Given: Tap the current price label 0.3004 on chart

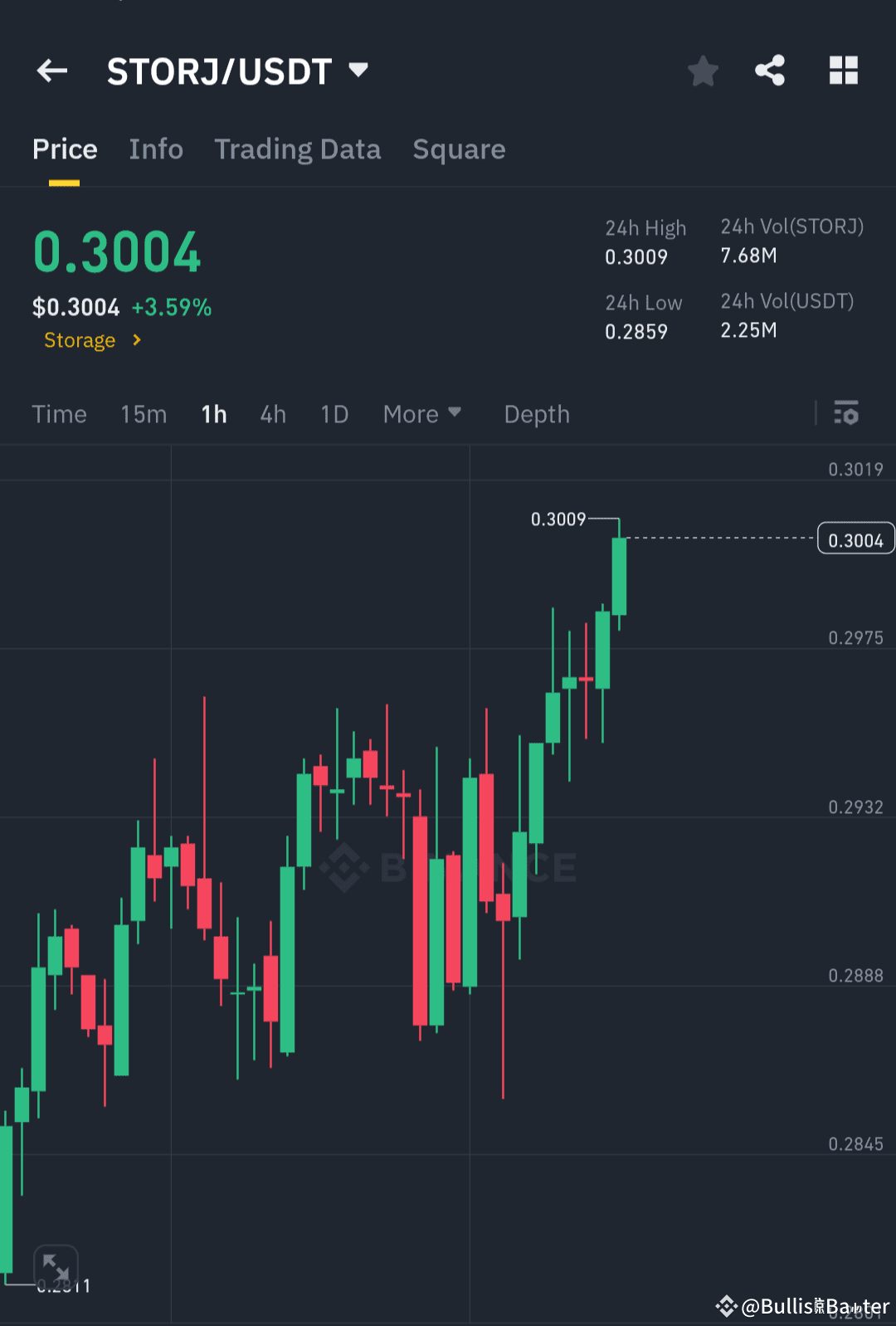Looking at the screenshot, I should (x=855, y=538).
